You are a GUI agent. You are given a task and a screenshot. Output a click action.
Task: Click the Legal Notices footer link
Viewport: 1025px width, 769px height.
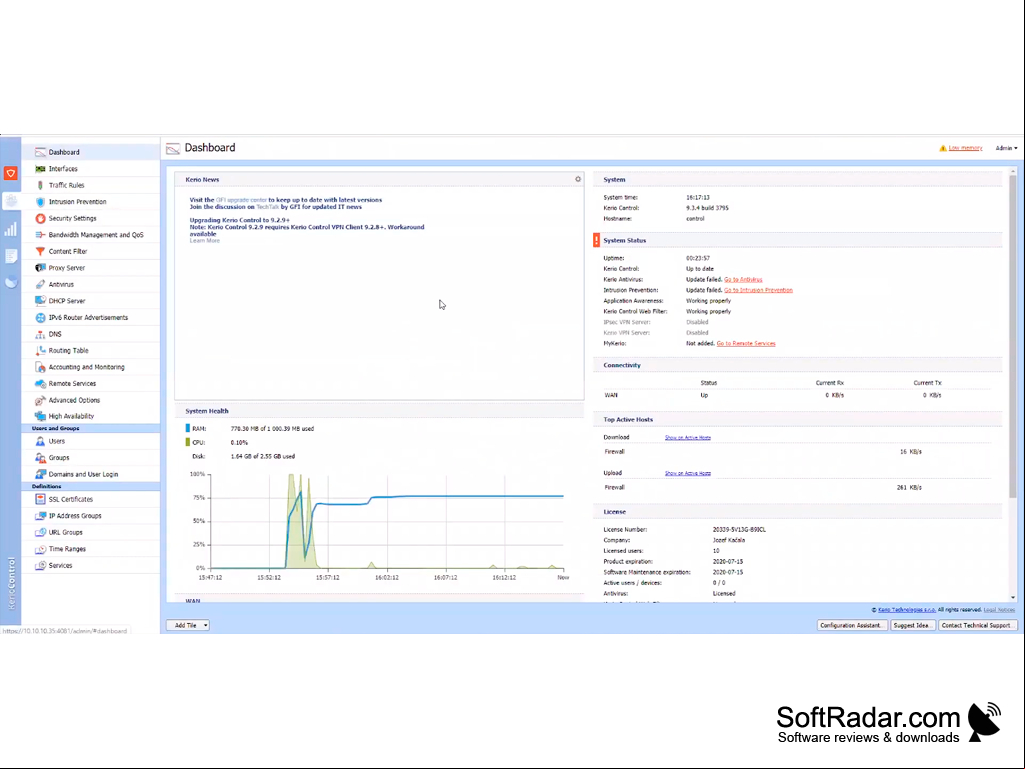click(x=999, y=609)
